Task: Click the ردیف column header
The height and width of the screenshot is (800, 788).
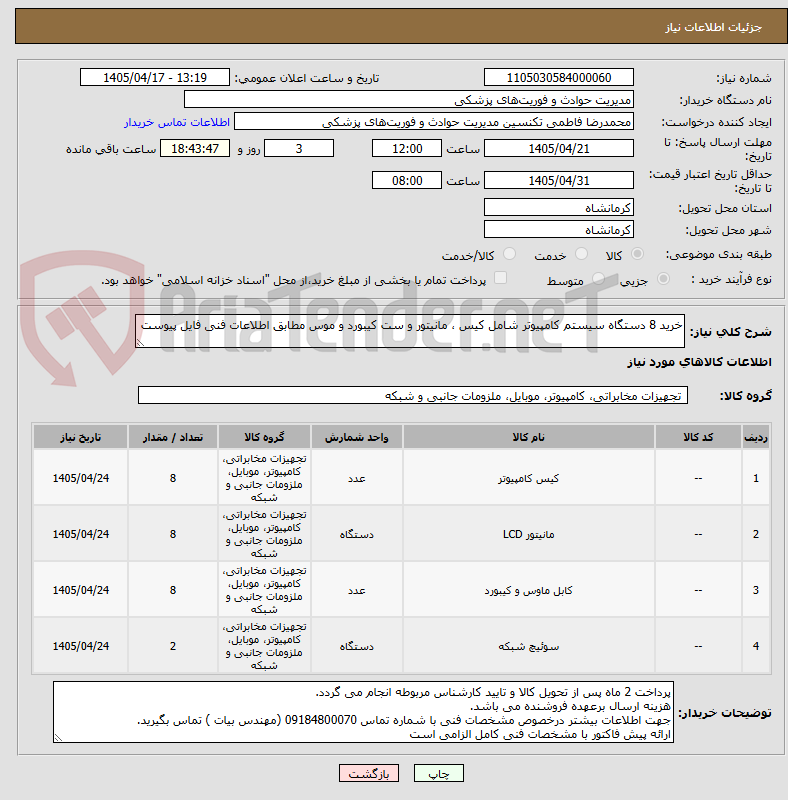Action: tap(756, 437)
